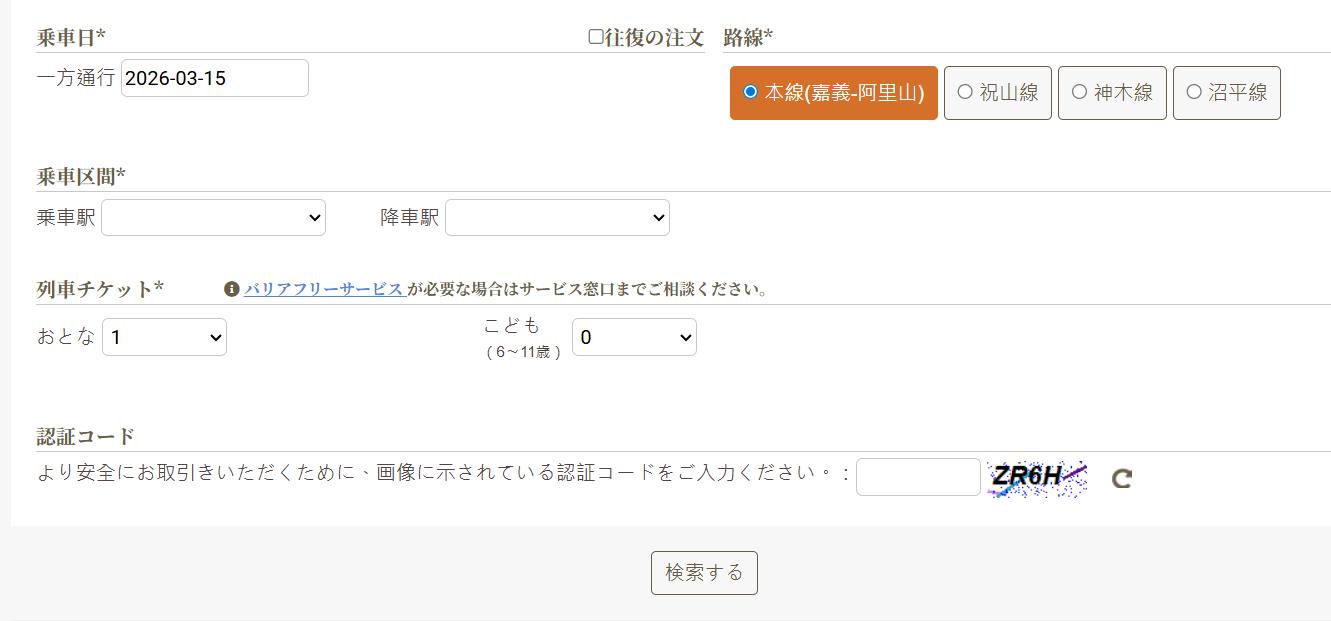Click the 列車チケット section heading
The width and height of the screenshot is (1331, 621).
(100, 289)
